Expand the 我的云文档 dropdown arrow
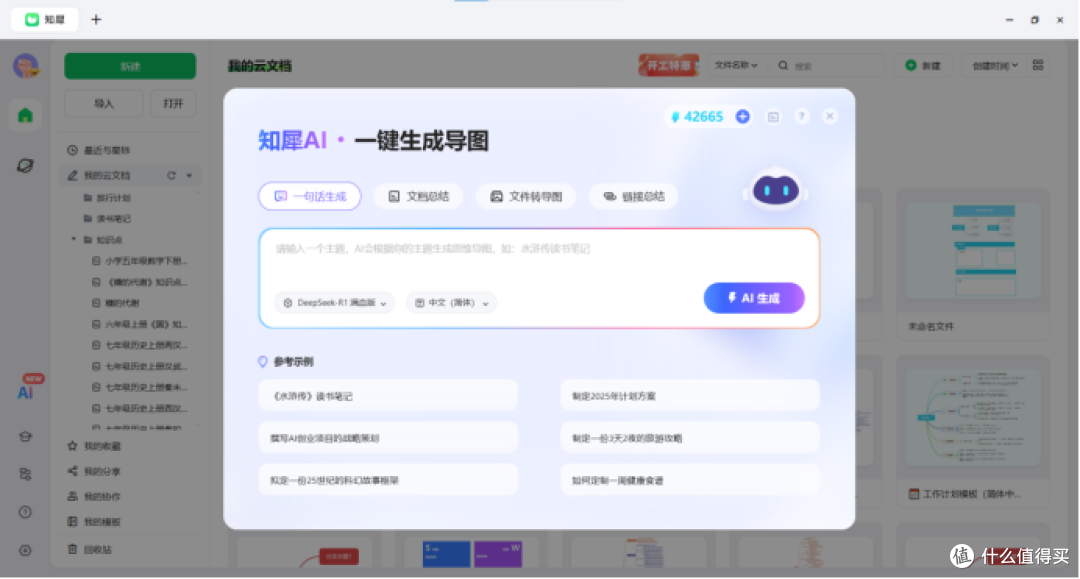This screenshot has height=579, width=1080. 189,176
